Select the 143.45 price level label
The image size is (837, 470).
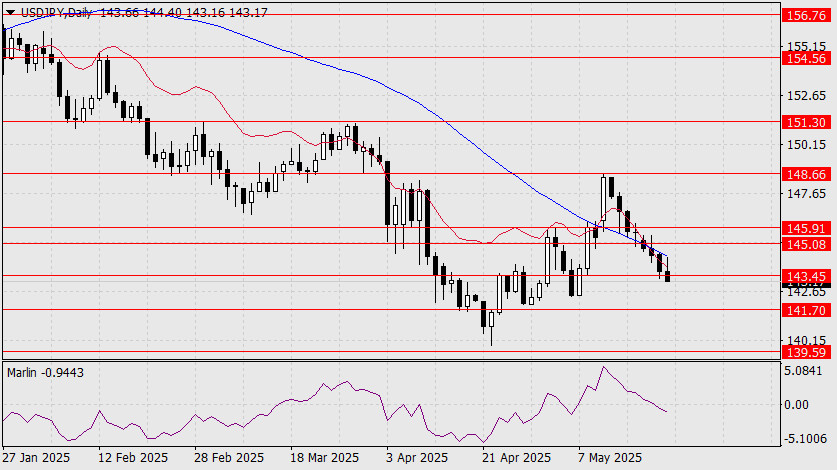806,276
